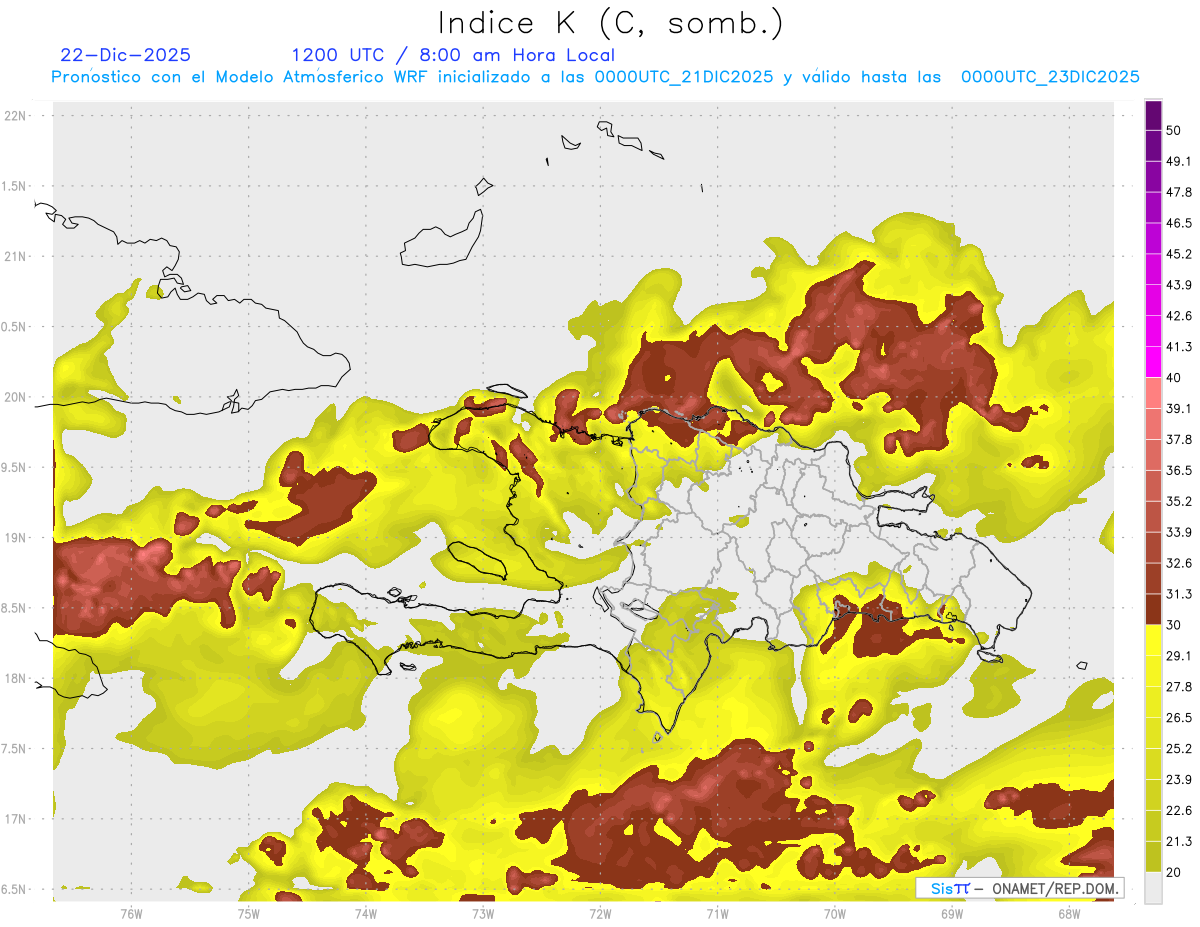Click the '20' colorbar value
Image resolution: width=1200 pixels, height=927 pixels.
pyautogui.click(x=1174, y=872)
